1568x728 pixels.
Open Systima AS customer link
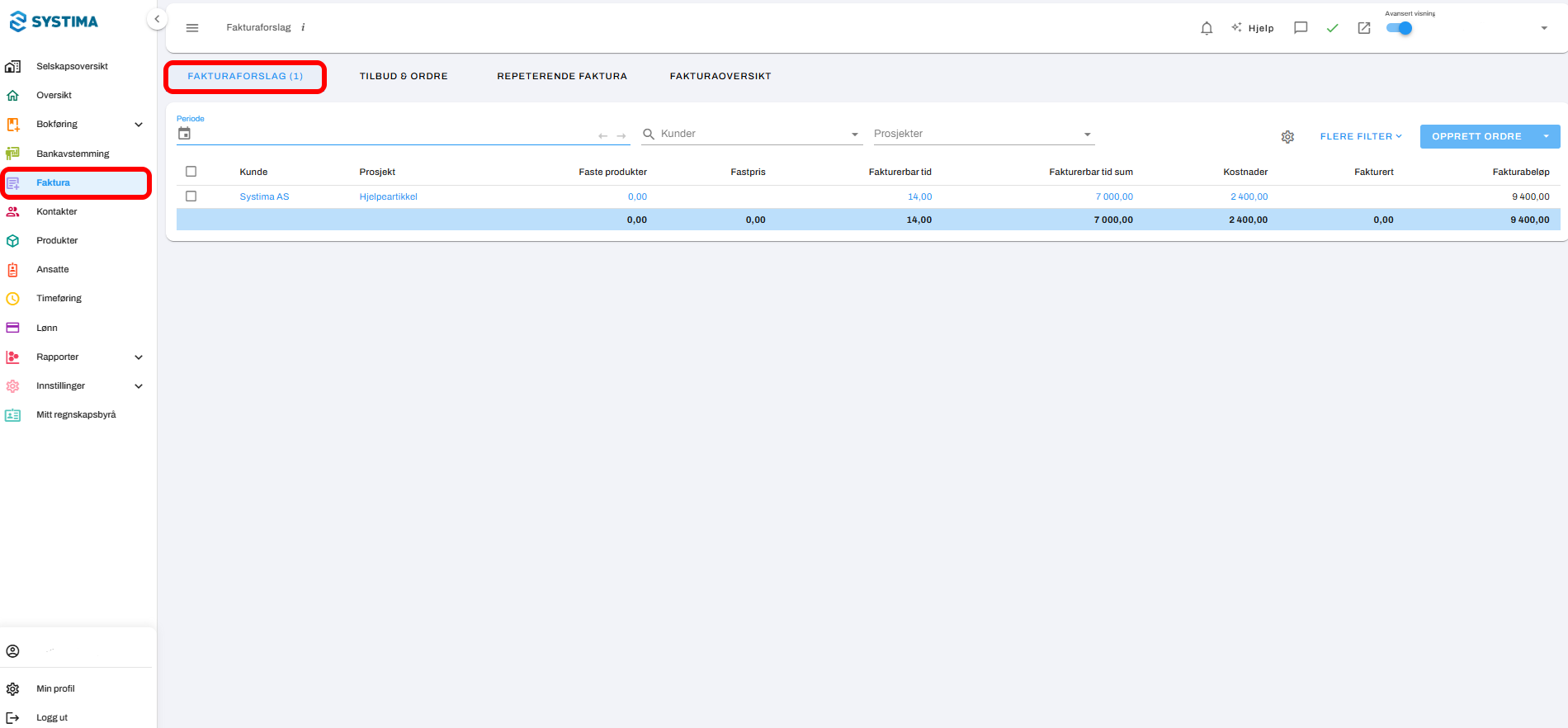tap(264, 196)
